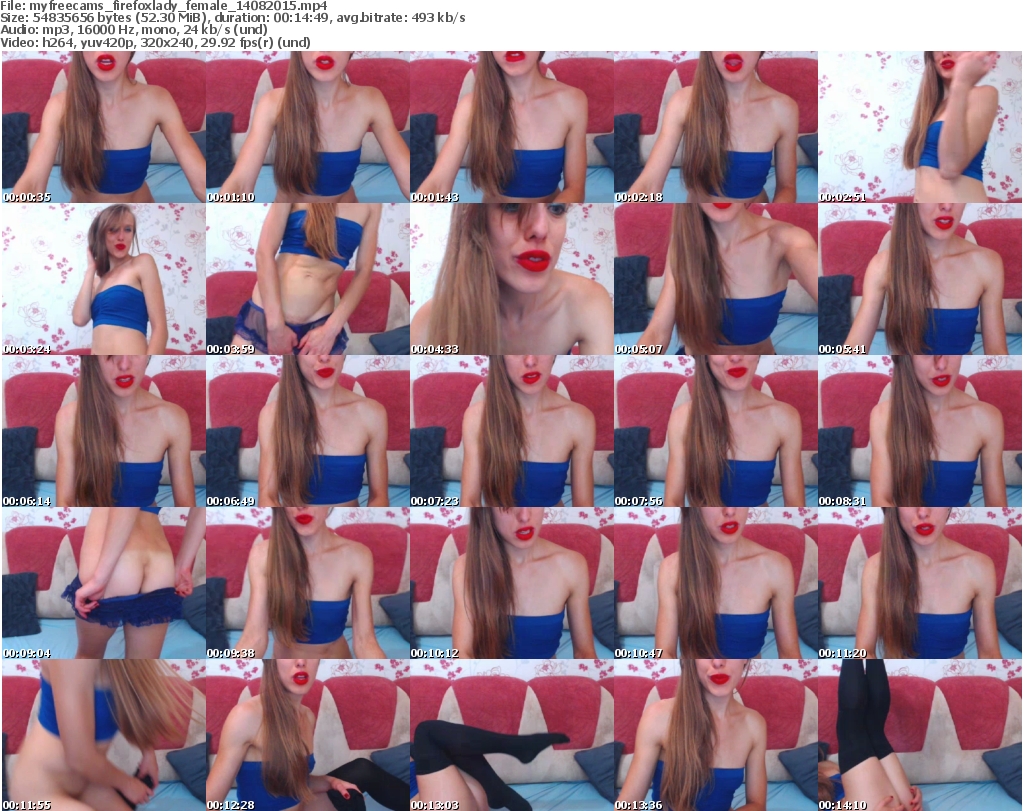
Task: Select the thumbnail timestamped 00:11:20
Action: click(x=920, y=583)
